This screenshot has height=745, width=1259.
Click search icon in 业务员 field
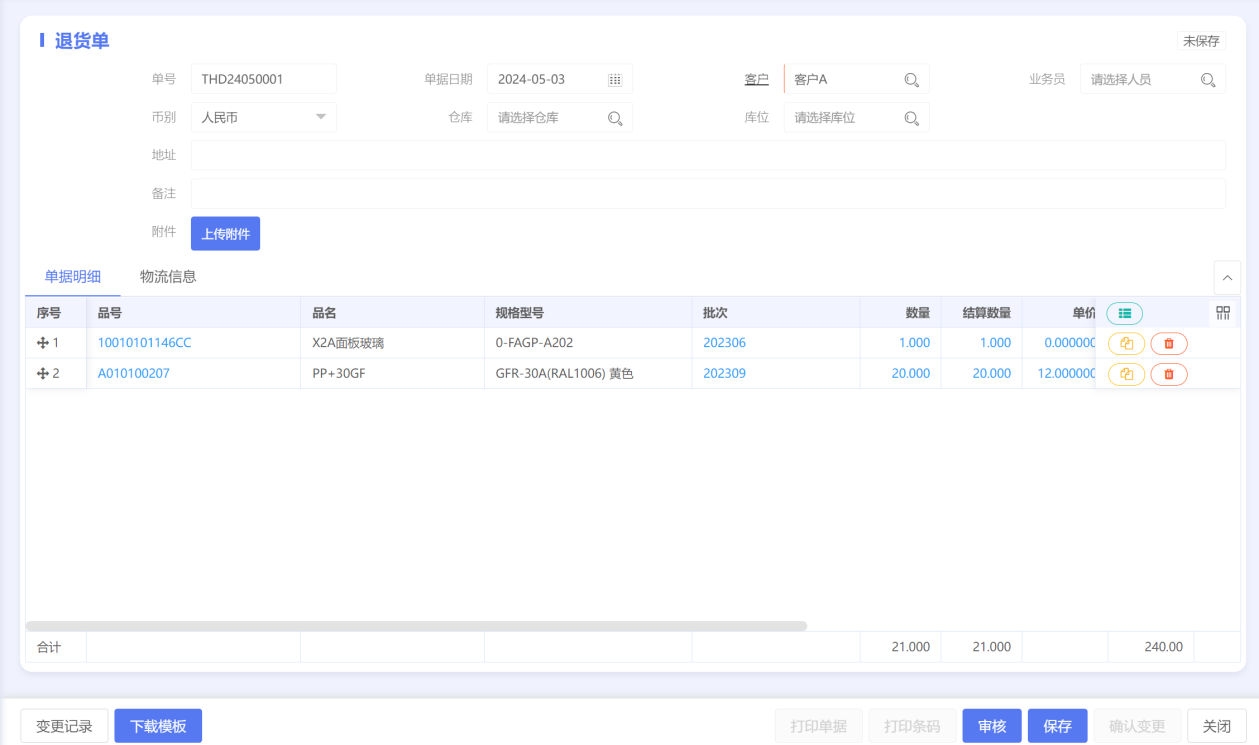[1208, 80]
